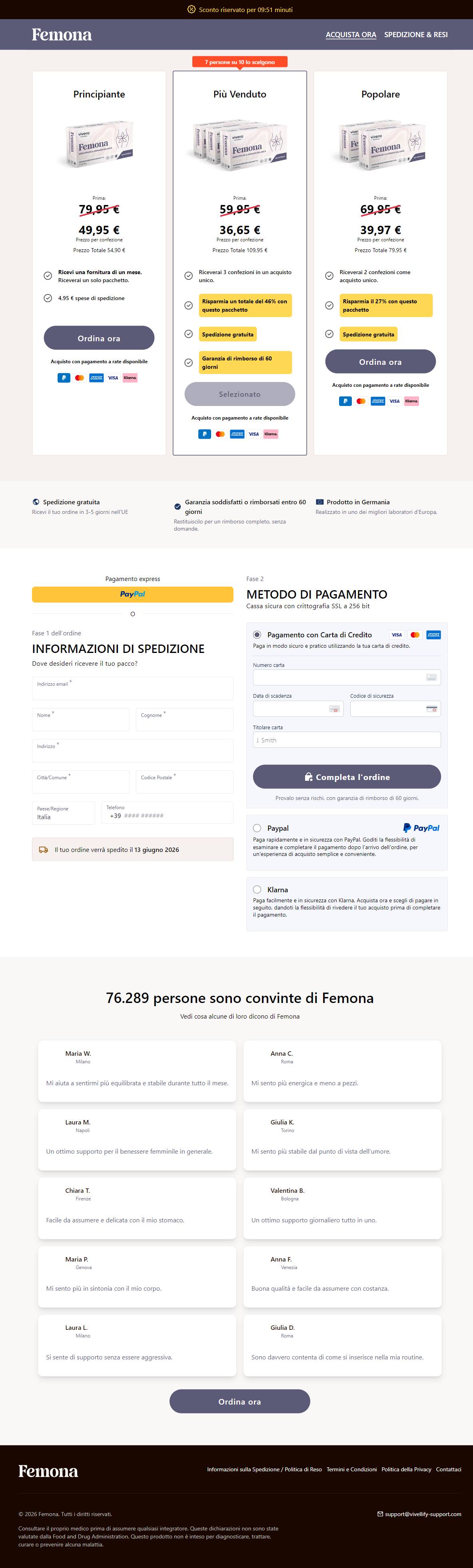Image resolution: width=473 pixels, height=1568 pixels.
Task: Open SPEDIZIONE & RESI navigation item
Action: tap(416, 35)
